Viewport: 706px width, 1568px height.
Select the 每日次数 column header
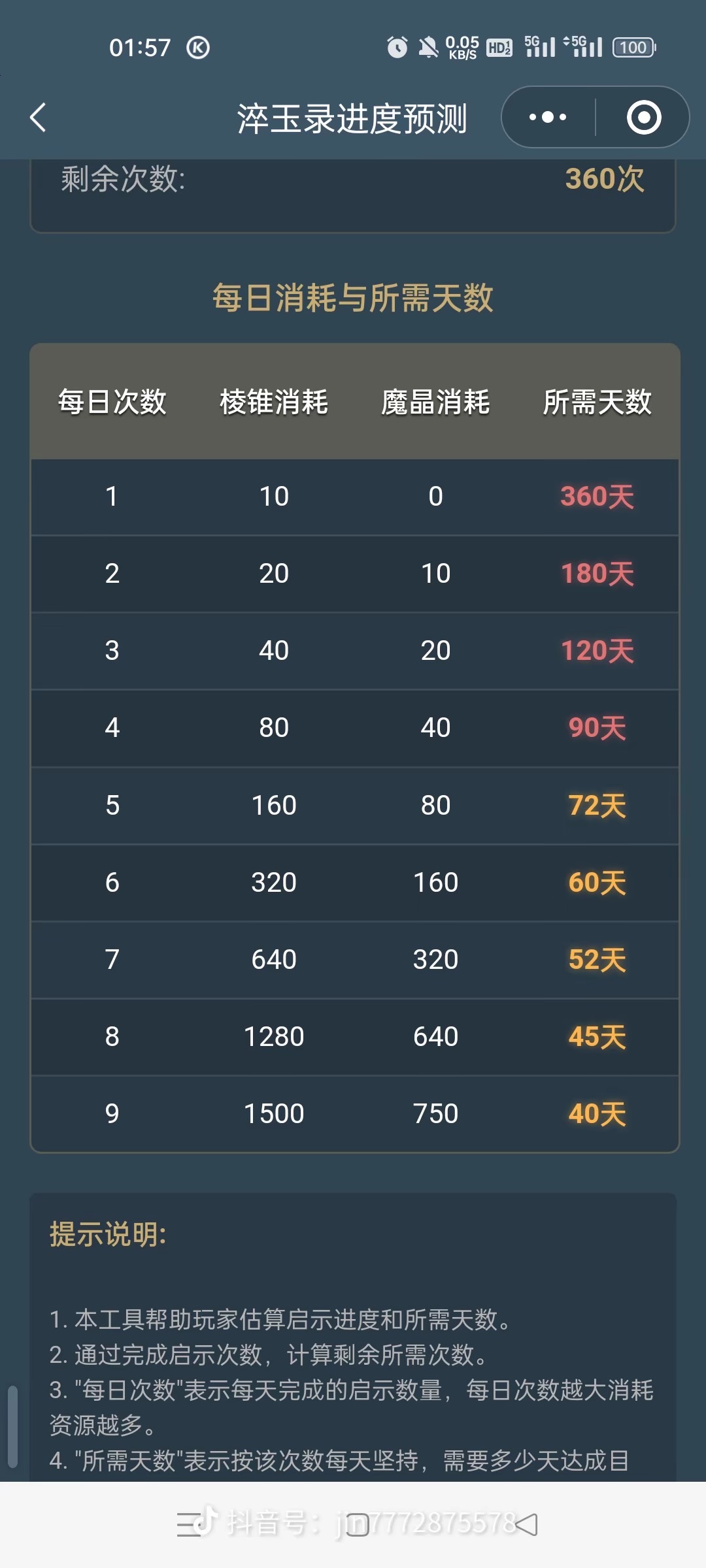point(112,401)
